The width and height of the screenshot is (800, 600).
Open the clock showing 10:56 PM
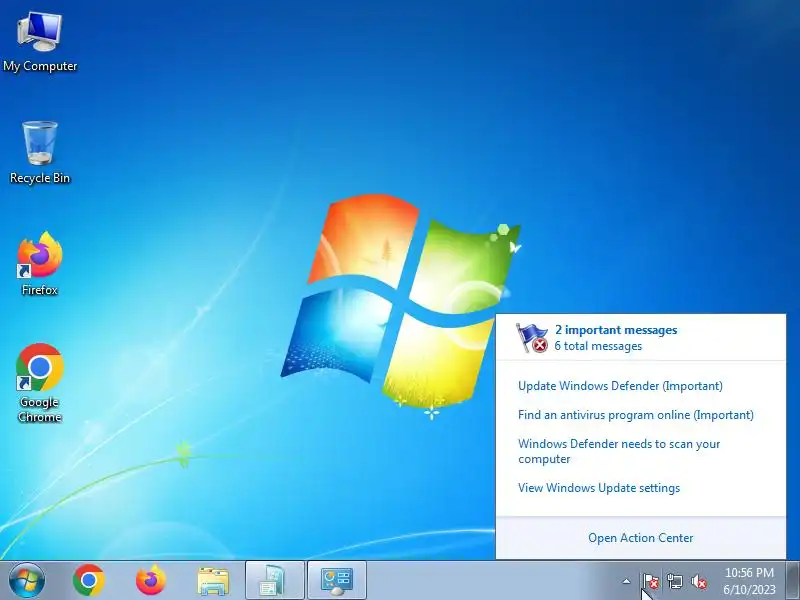[x=749, y=581]
